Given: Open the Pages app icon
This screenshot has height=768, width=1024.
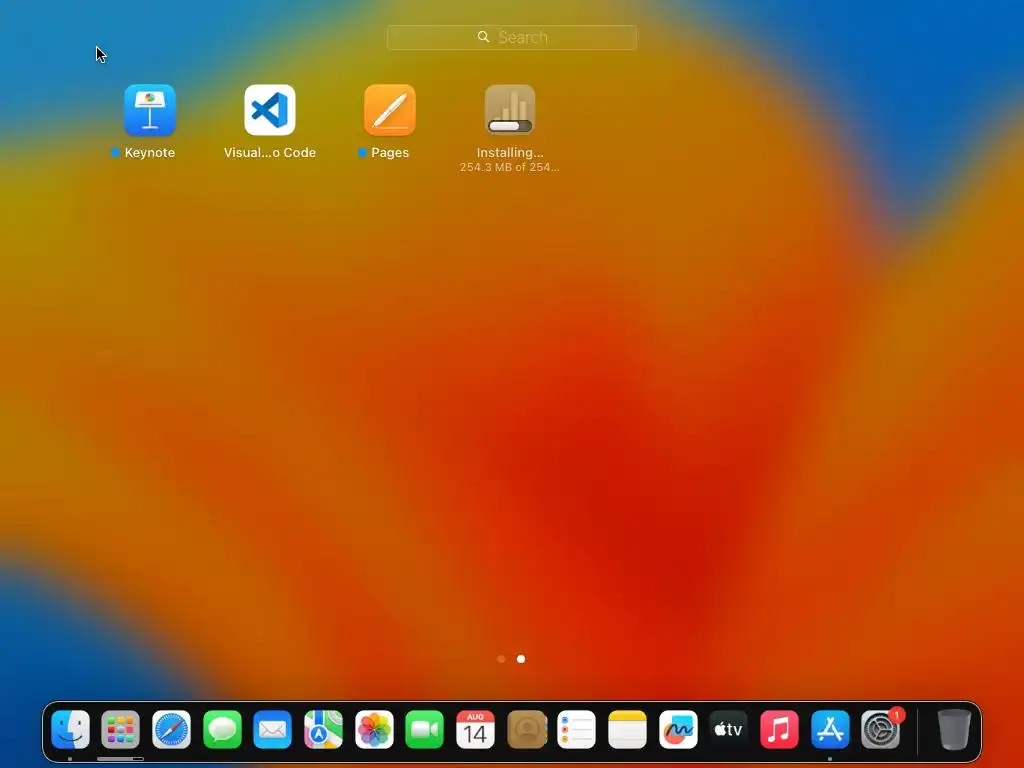Looking at the screenshot, I should pyautogui.click(x=390, y=110).
